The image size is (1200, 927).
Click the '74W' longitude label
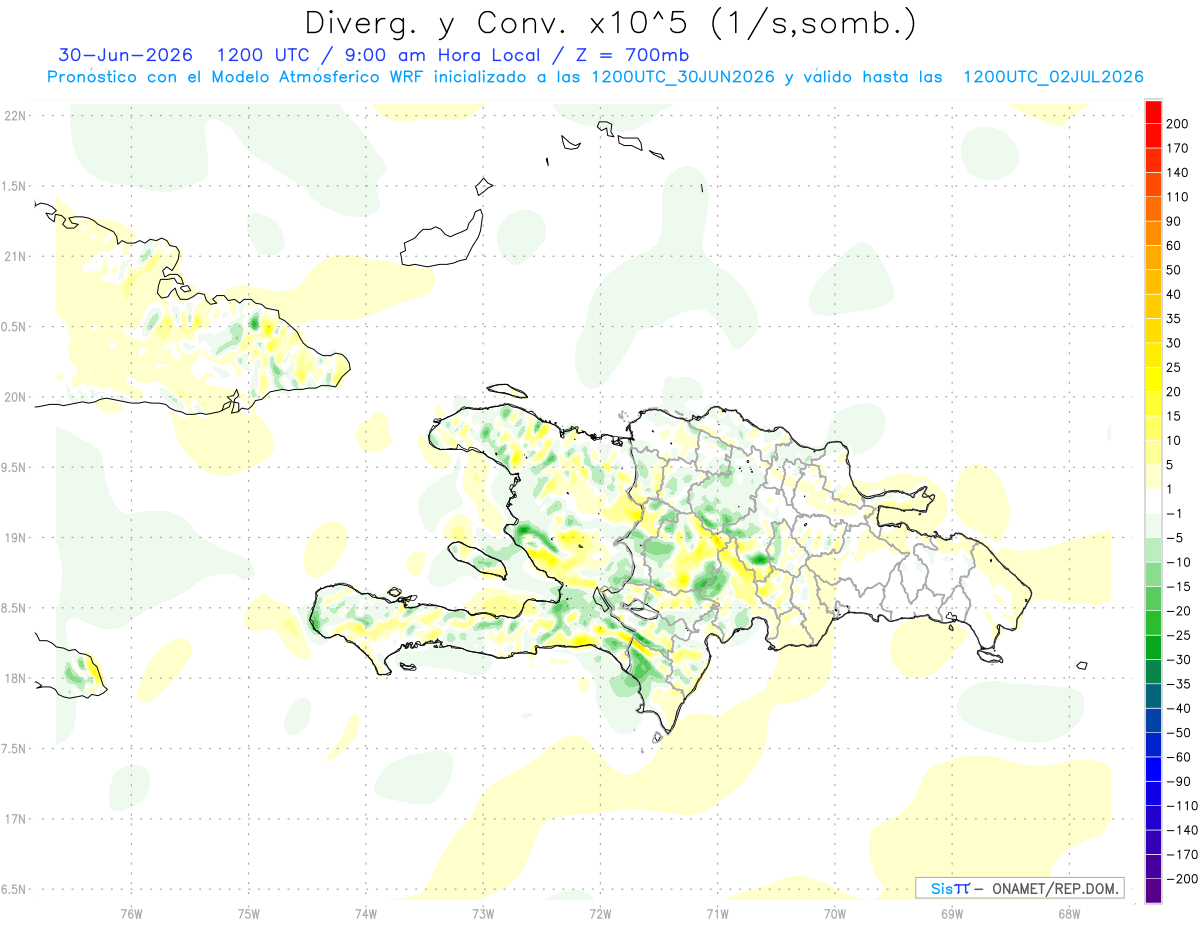[x=366, y=913]
